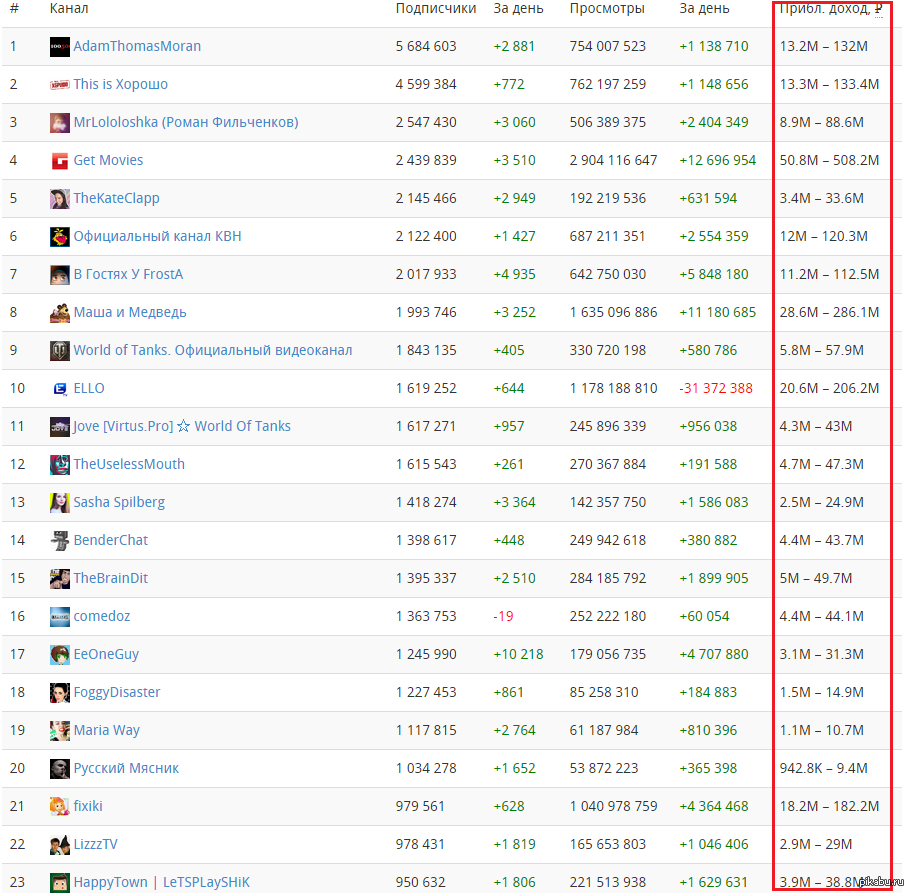Image resolution: width=909 pixels, height=893 pixels.
Task: Click the BenderChat robot avatar
Action: 60,540
